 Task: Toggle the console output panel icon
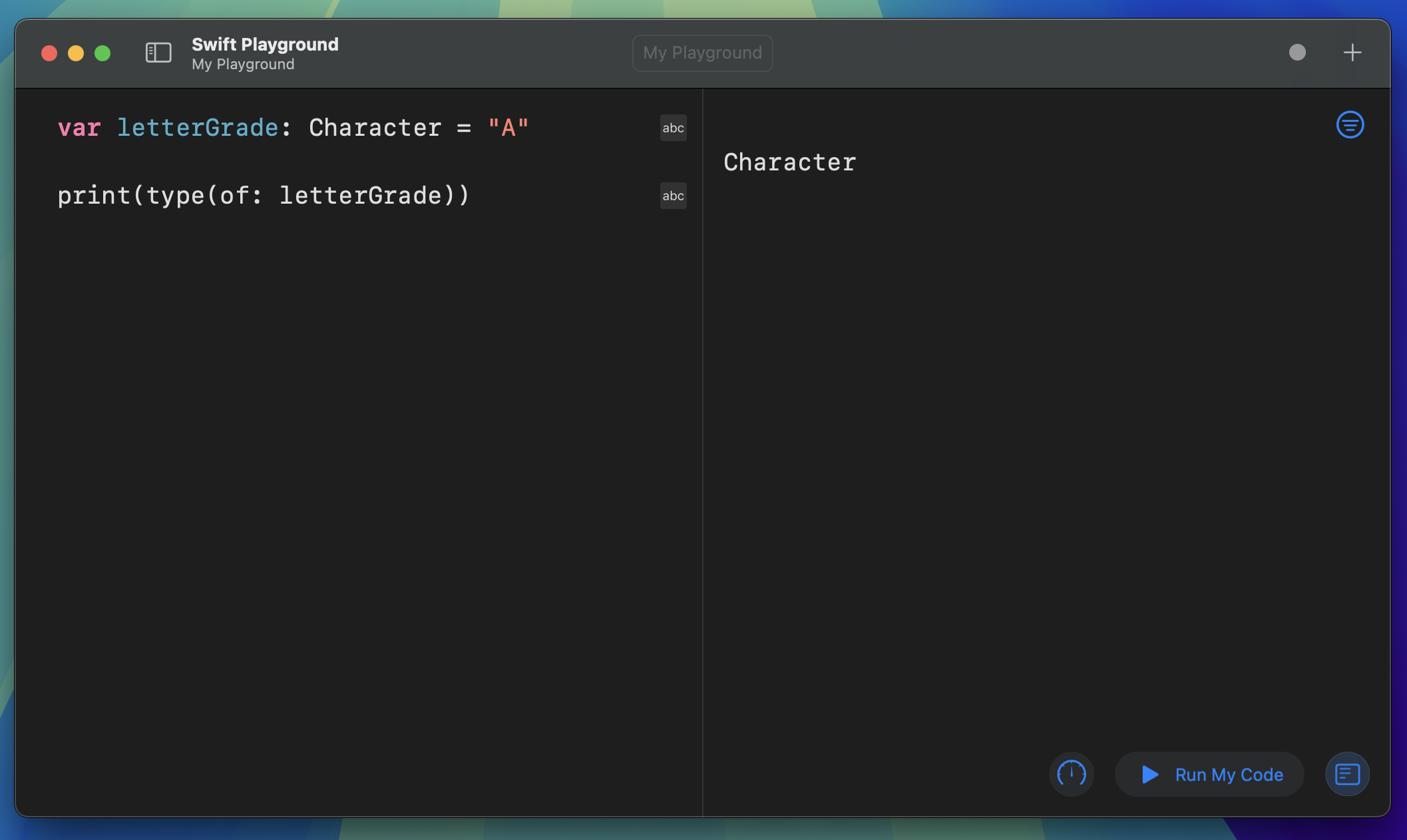click(1347, 774)
